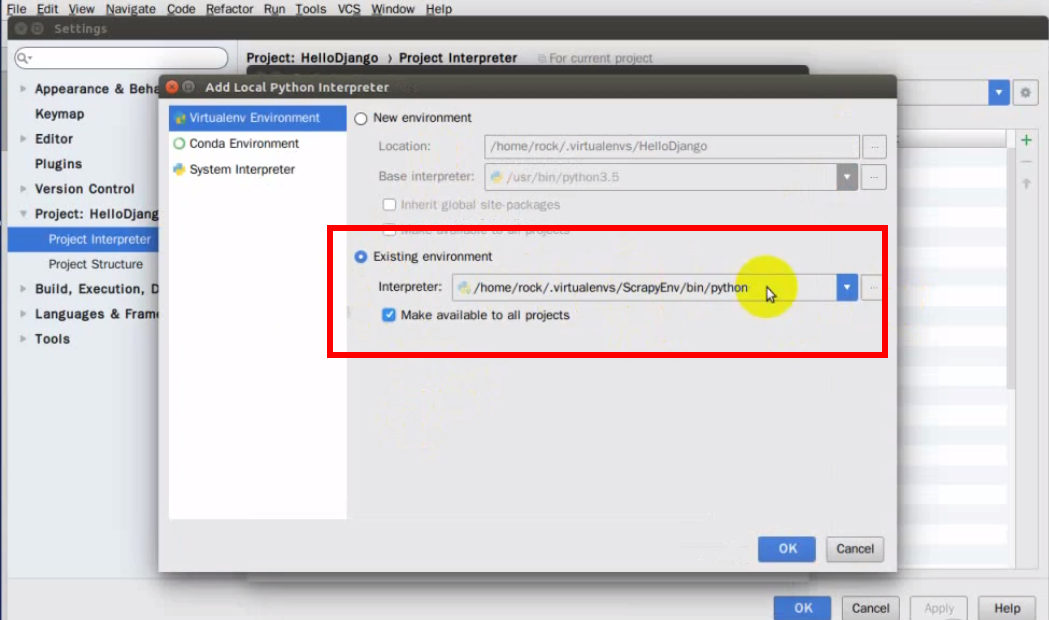Image resolution: width=1049 pixels, height=620 pixels.
Task: Click the green plus install package icon
Action: [1026, 140]
